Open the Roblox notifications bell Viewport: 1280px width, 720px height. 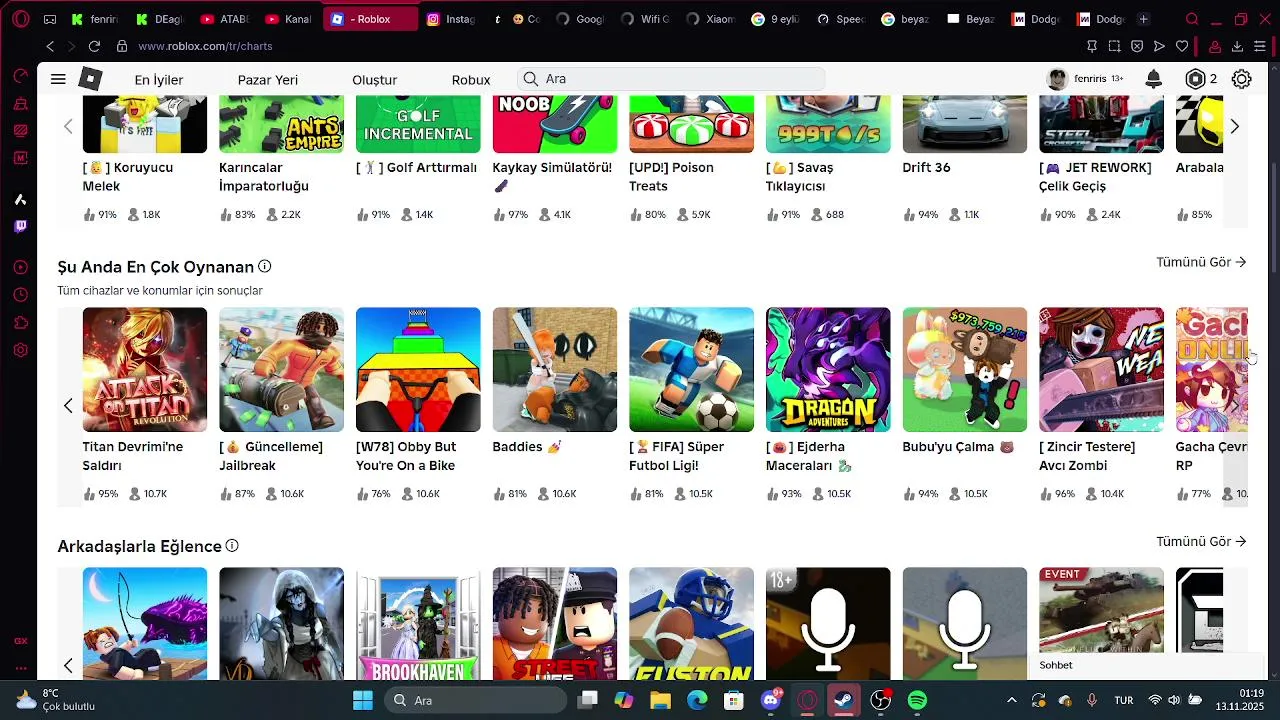pos(1153,79)
